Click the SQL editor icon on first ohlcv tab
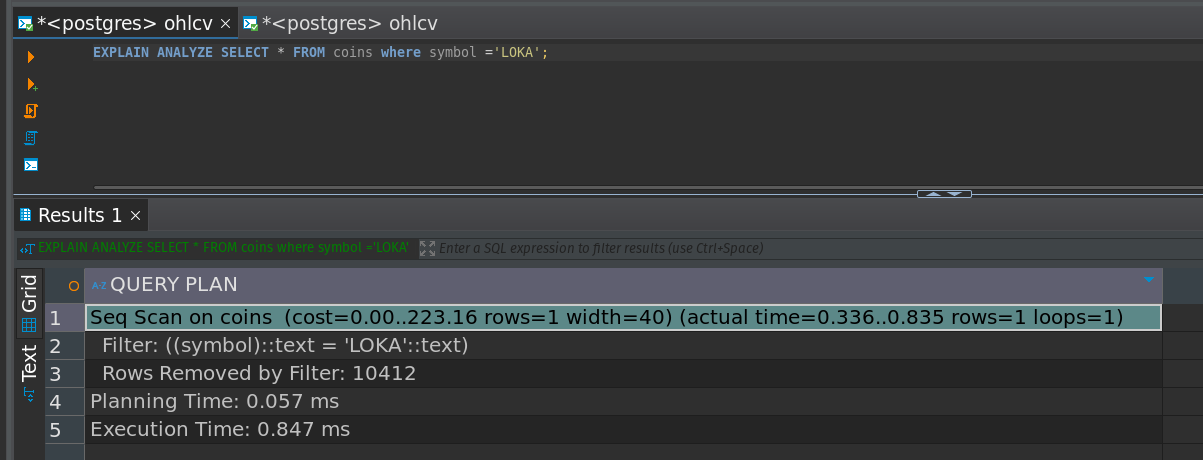Viewport: 1203px width, 460px height. click(x=25, y=23)
